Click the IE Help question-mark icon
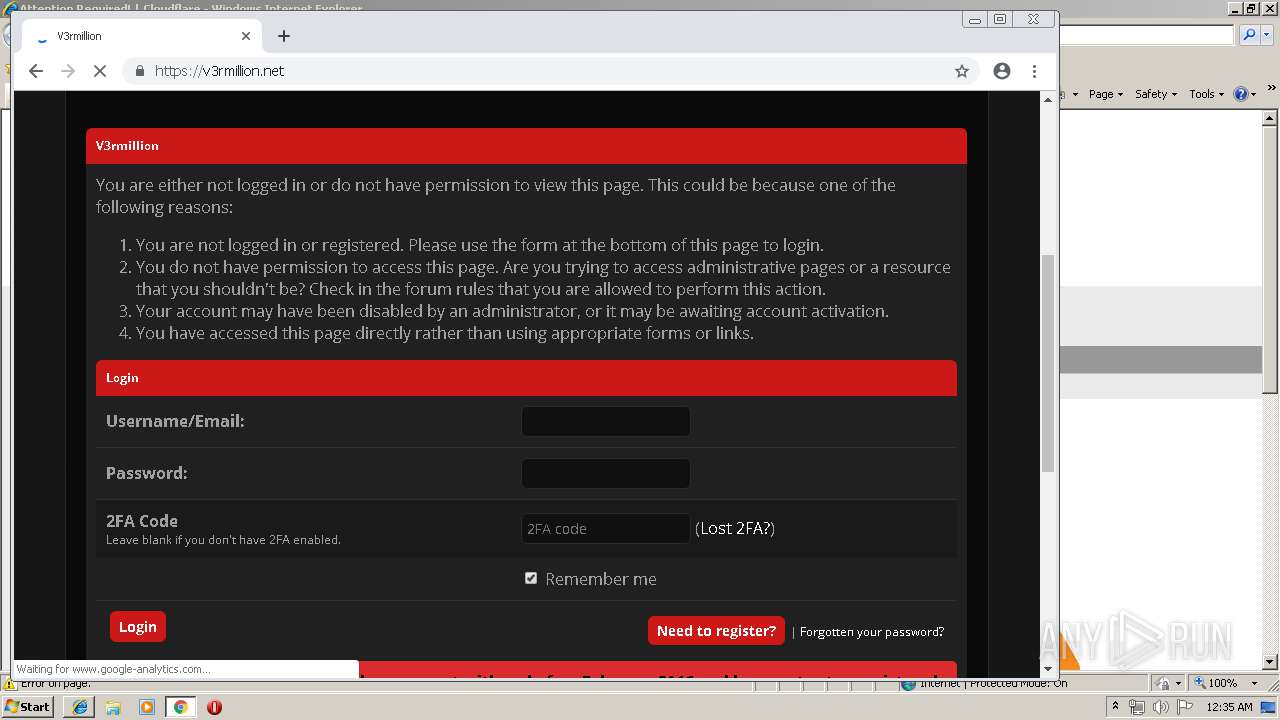 tap(1241, 94)
